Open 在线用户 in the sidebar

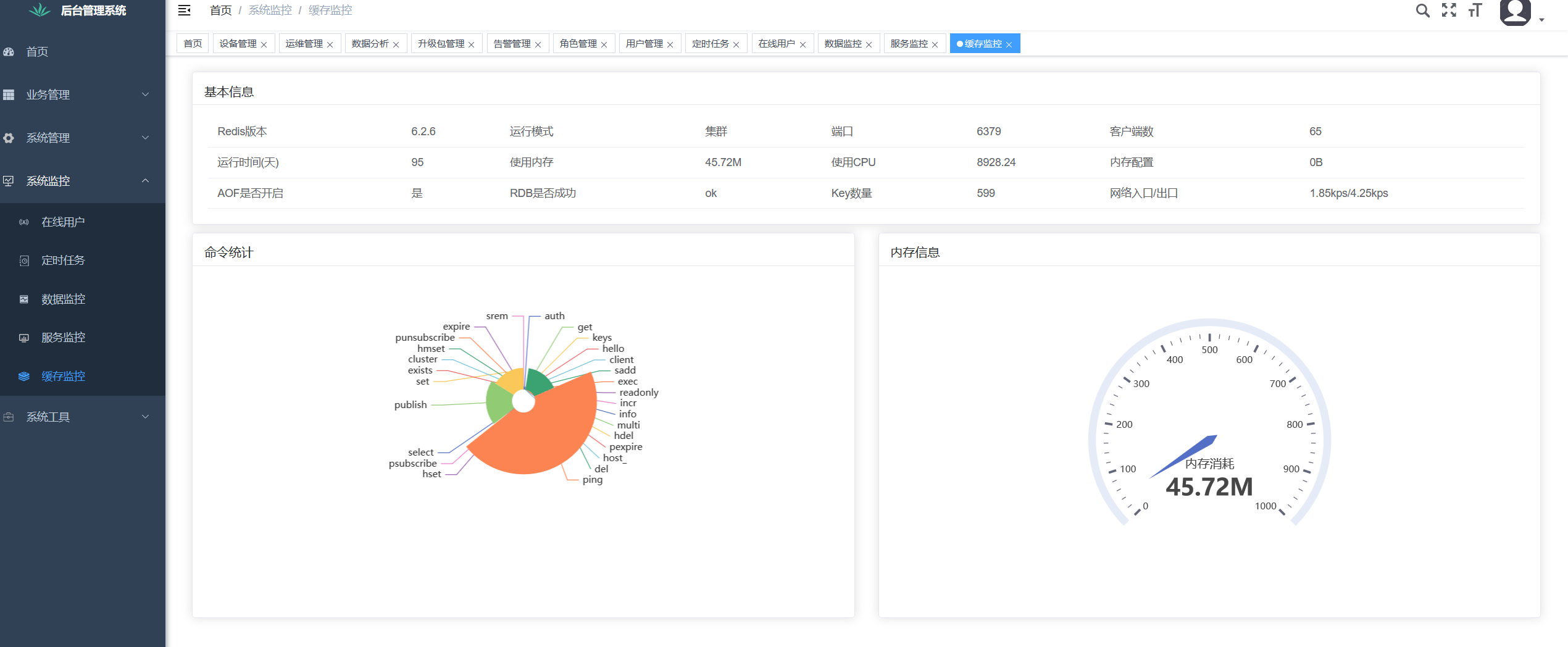click(x=83, y=222)
